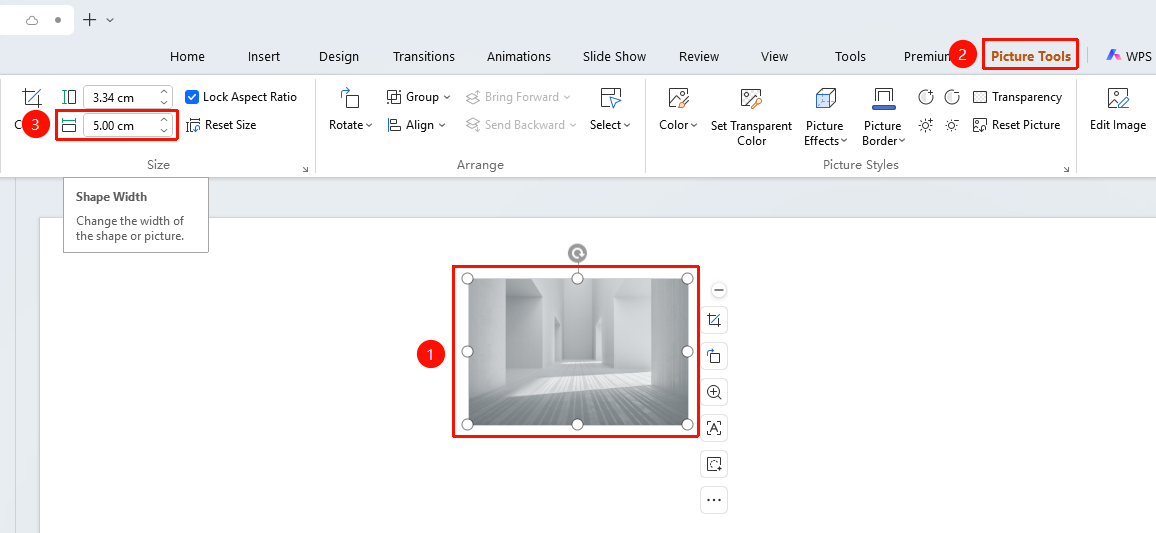Click the new tab plus button

(x=90, y=20)
